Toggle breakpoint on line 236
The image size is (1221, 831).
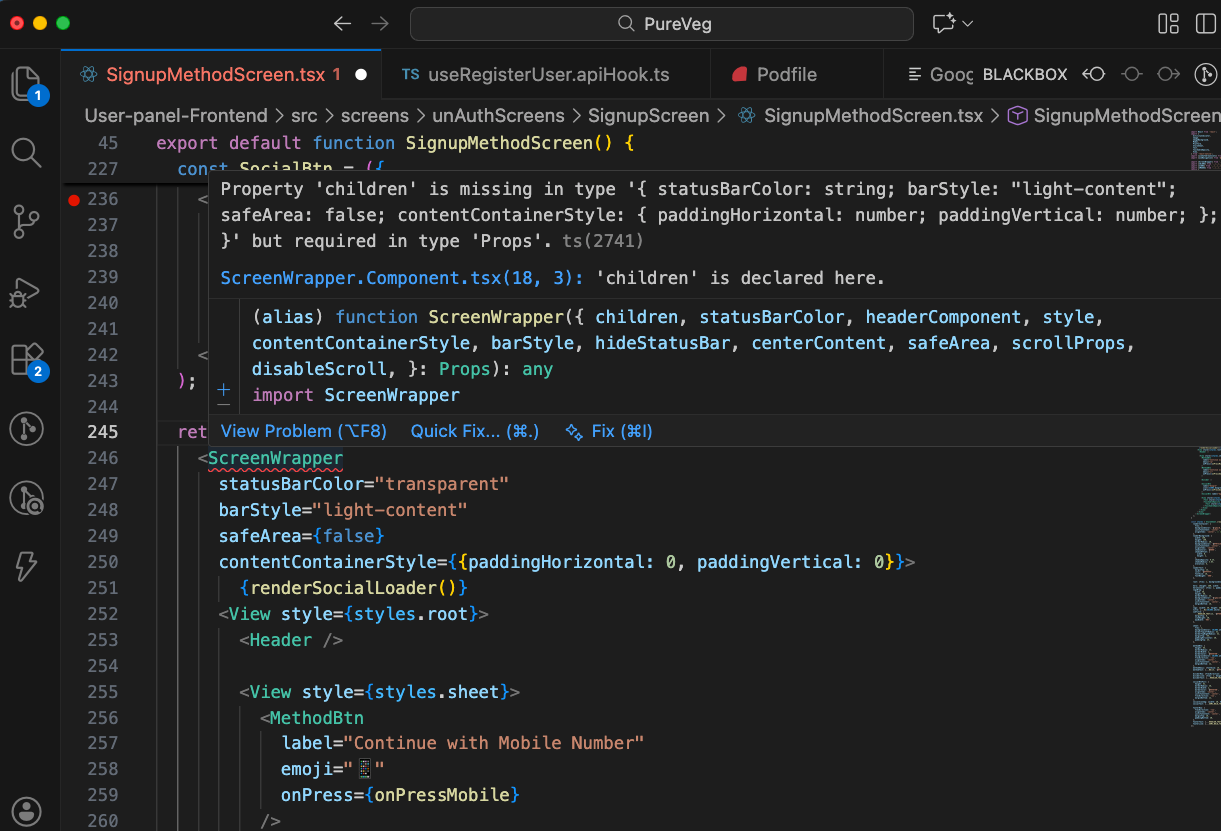pyautogui.click(x=73, y=199)
